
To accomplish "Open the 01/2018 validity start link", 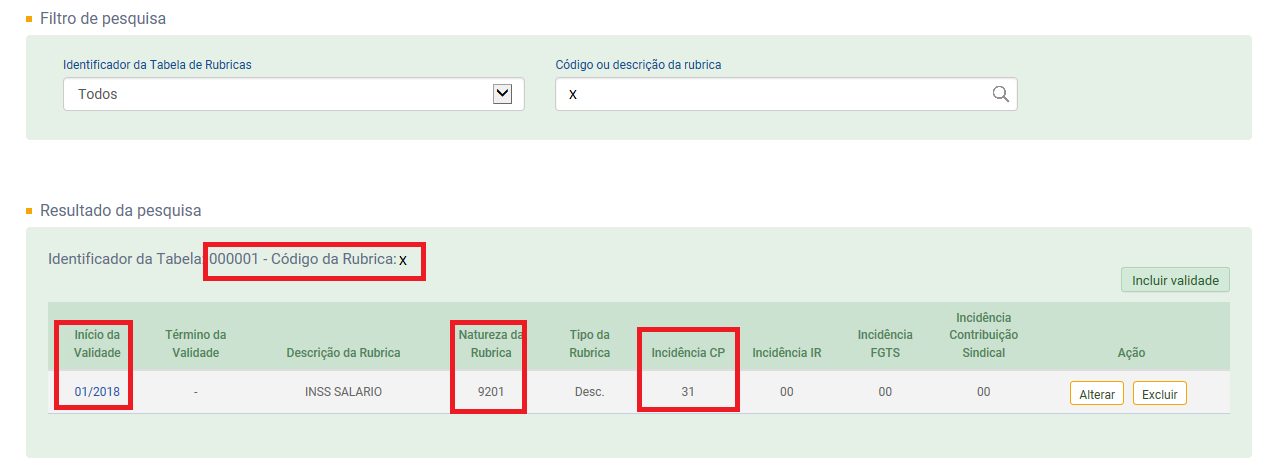I will 97,392.
